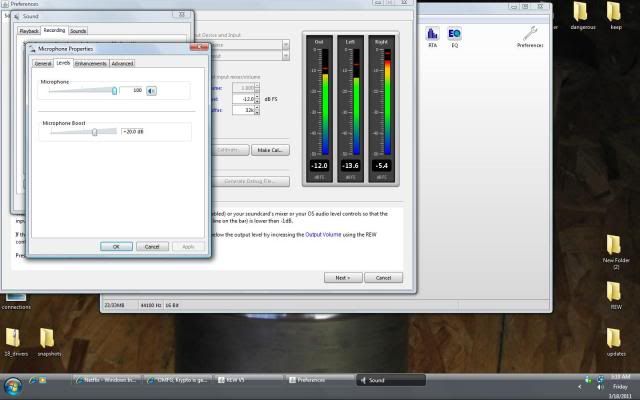This screenshot has height=400, width=640.
Task: Show hidden tray icons arrow
Action: click(x=580, y=387)
